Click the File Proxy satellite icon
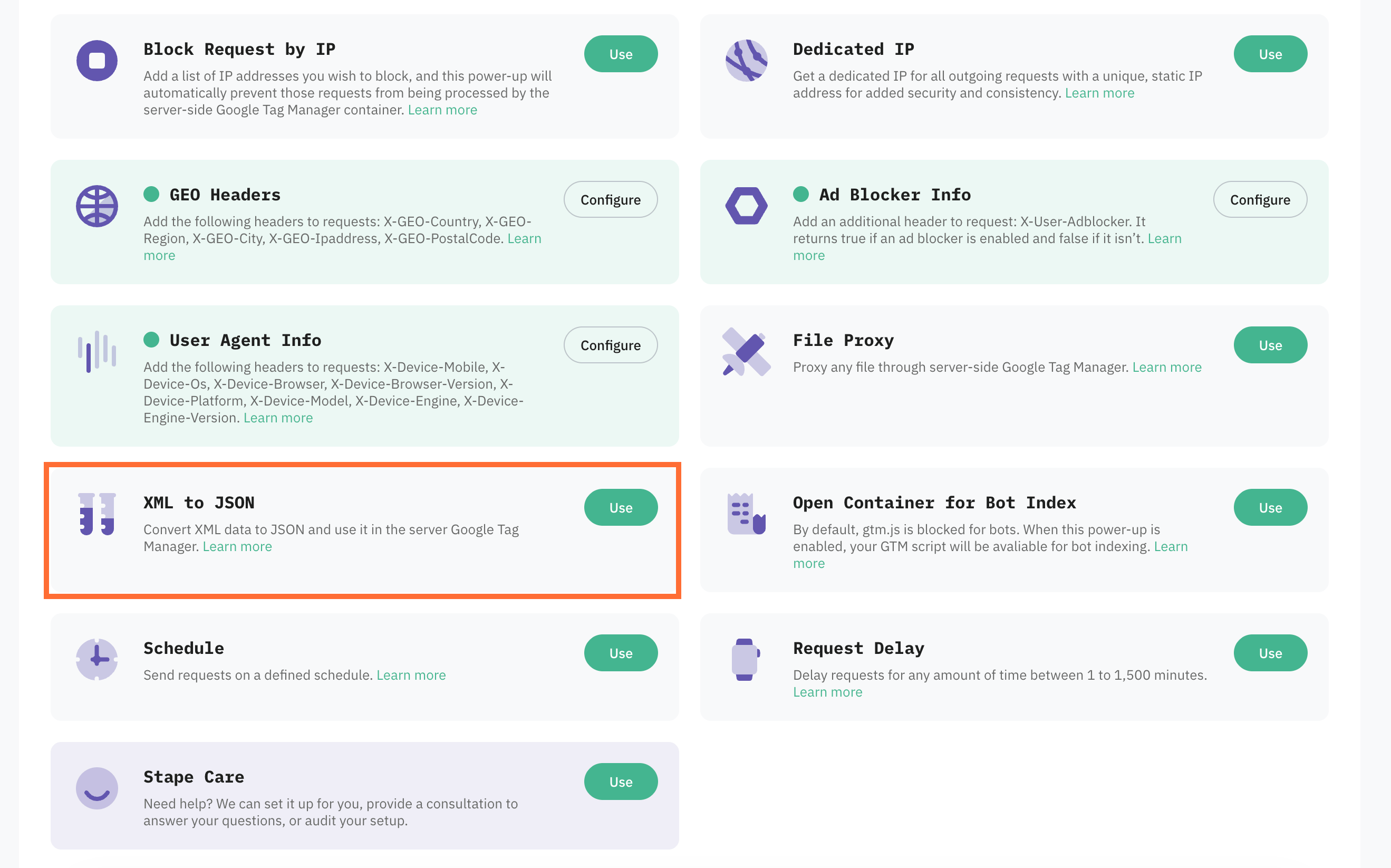 [x=747, y=351]
